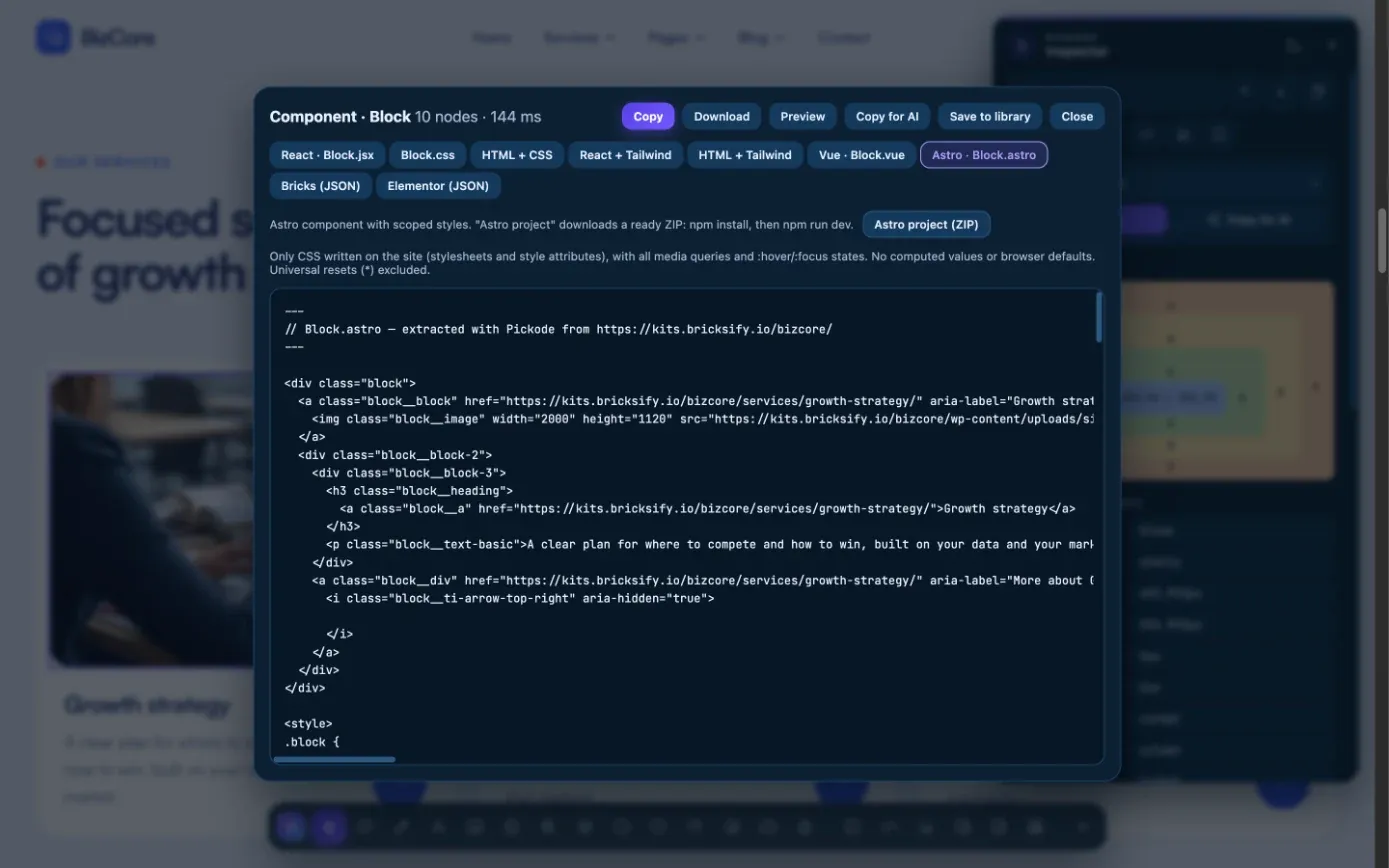Switch to Bricks (JSON) export
1389x868 pixels.
click(x=321, y=186)
